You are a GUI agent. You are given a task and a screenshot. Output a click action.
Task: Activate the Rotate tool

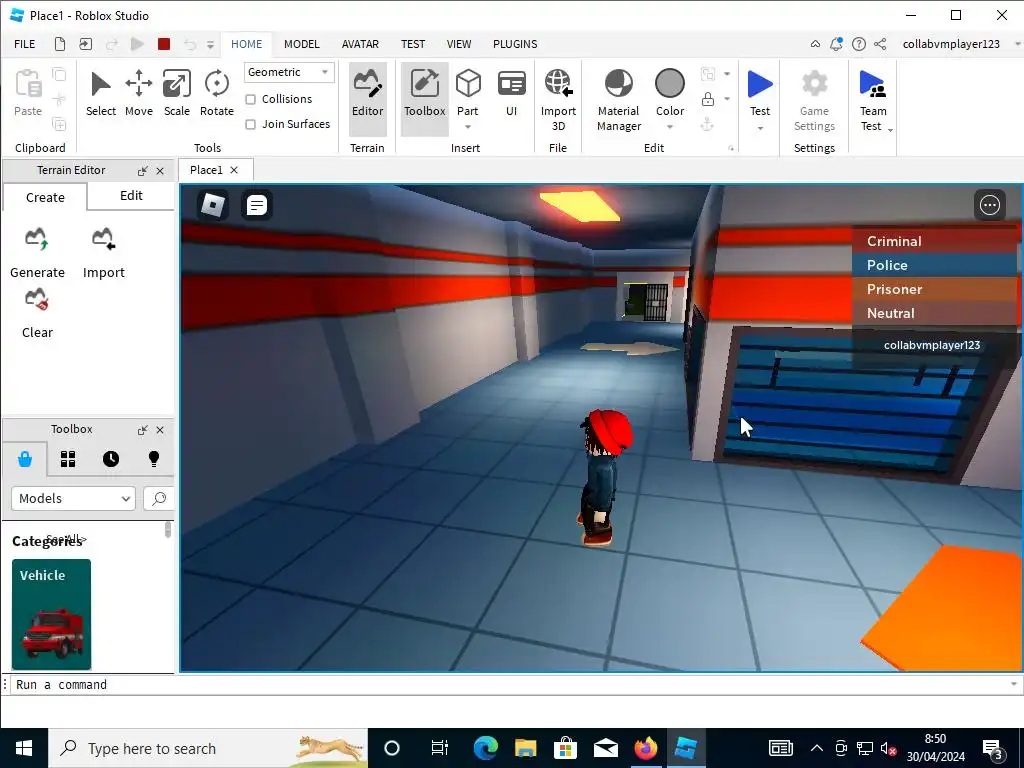(216, 95)
